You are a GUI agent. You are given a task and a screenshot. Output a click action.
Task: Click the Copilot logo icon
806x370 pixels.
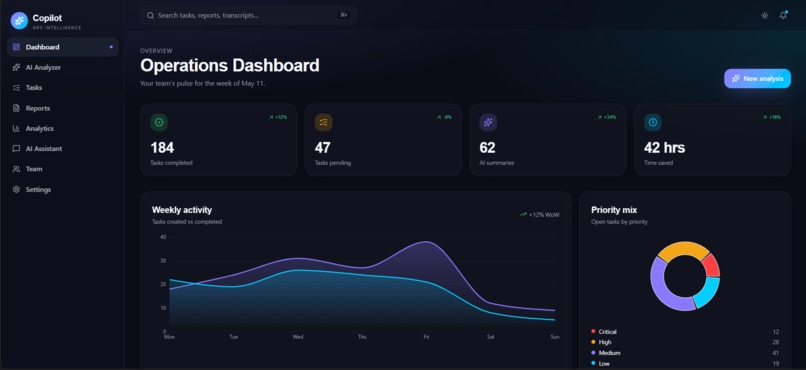(19, 21)
